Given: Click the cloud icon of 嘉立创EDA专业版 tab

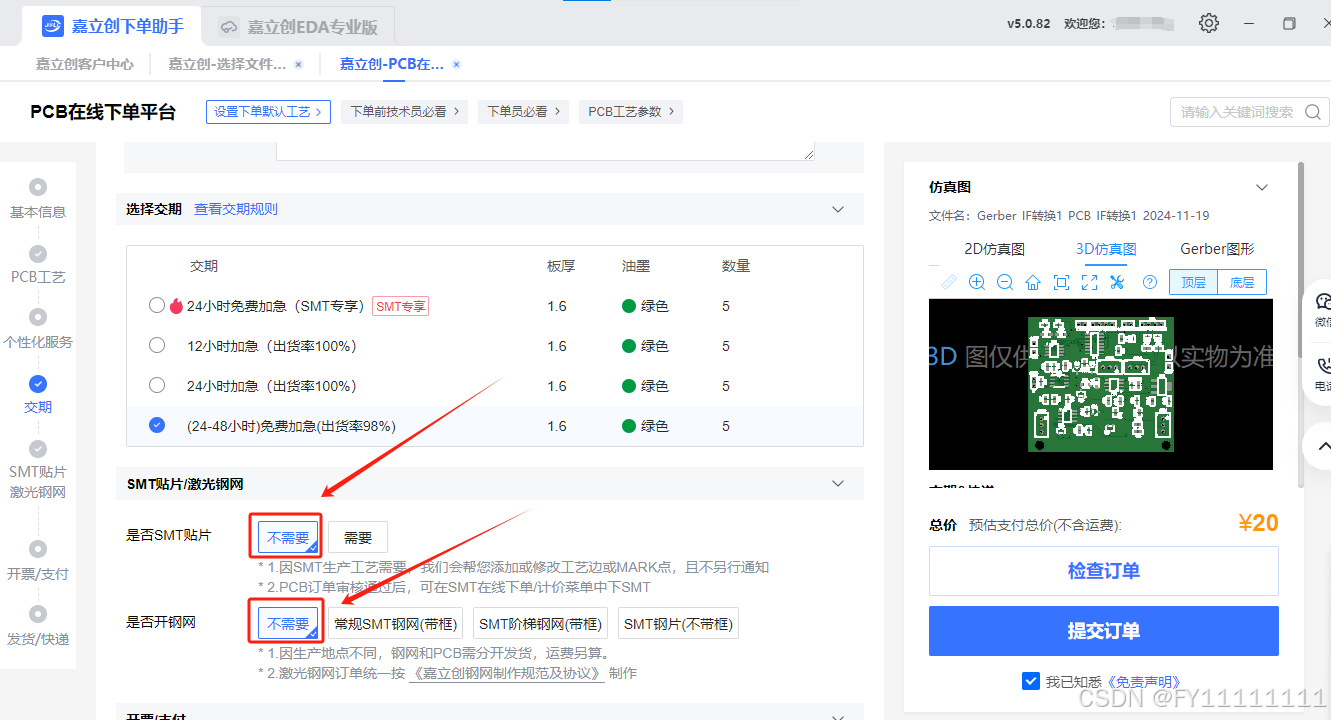Looking at the screenshot, I should point(230,27).
